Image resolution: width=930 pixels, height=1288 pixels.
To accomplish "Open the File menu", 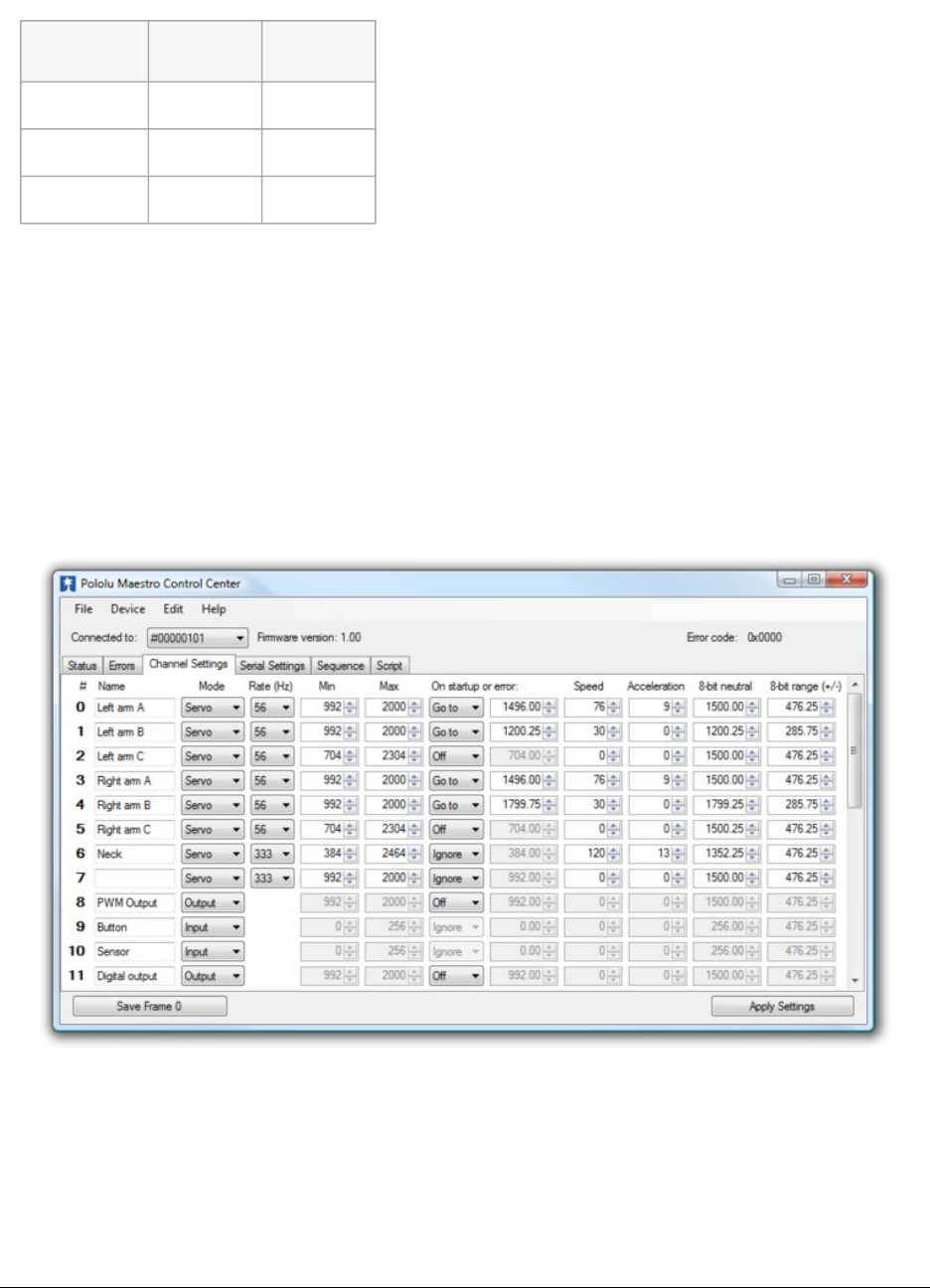I will 83,609.
